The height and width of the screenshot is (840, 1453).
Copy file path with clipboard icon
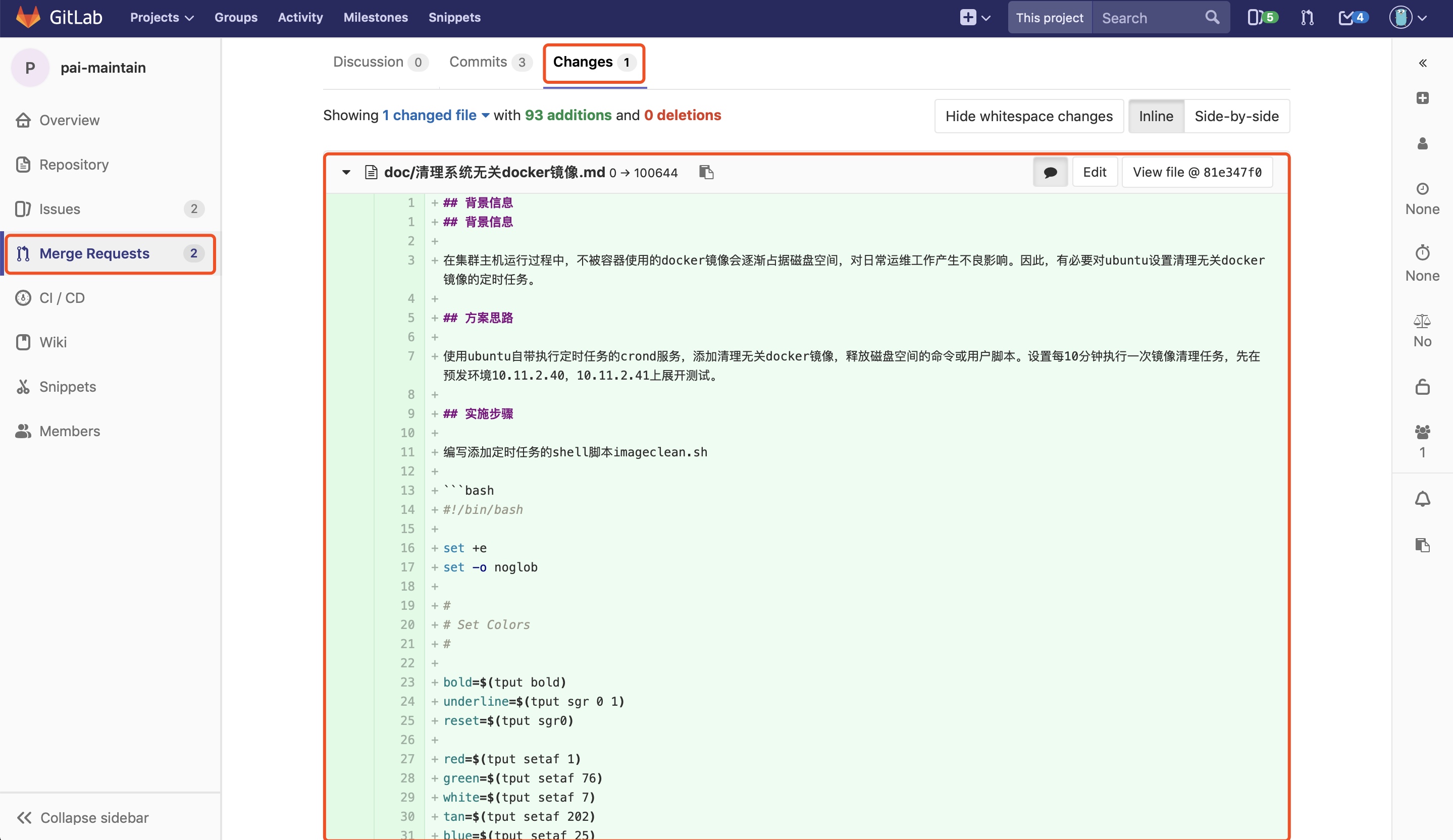click(x=706, y=172)
